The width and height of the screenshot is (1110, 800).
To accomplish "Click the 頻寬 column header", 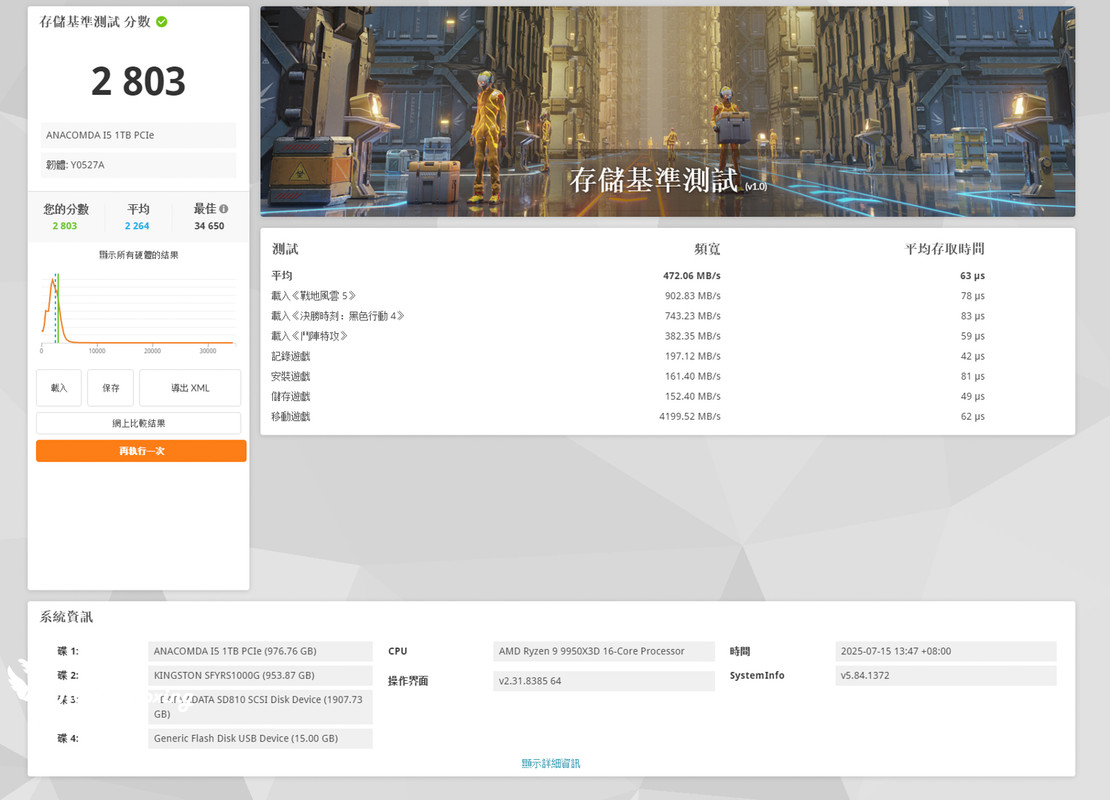I will [x=706, y=248].
